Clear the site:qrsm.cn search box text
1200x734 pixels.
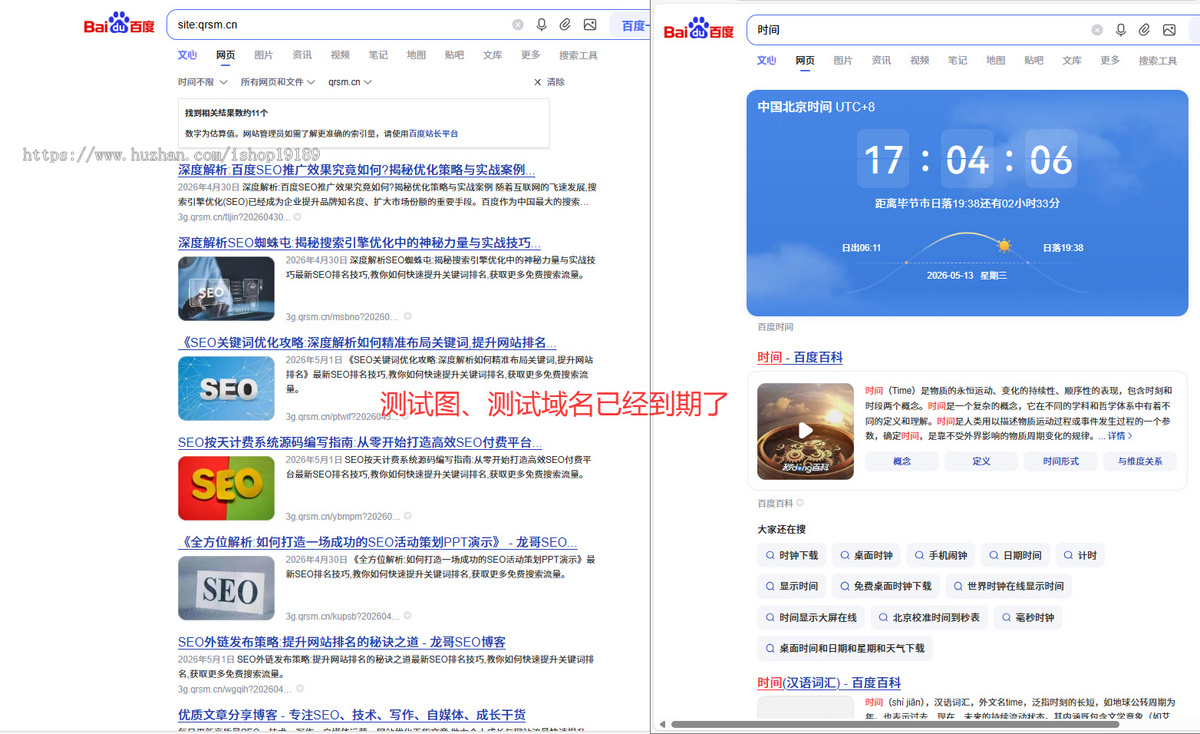pos(517,24)
